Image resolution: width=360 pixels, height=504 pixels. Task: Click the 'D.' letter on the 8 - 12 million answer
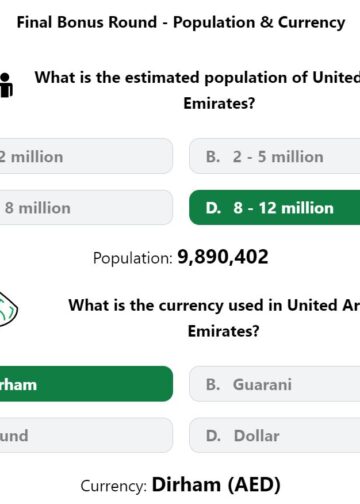click(x=213, y=208)
